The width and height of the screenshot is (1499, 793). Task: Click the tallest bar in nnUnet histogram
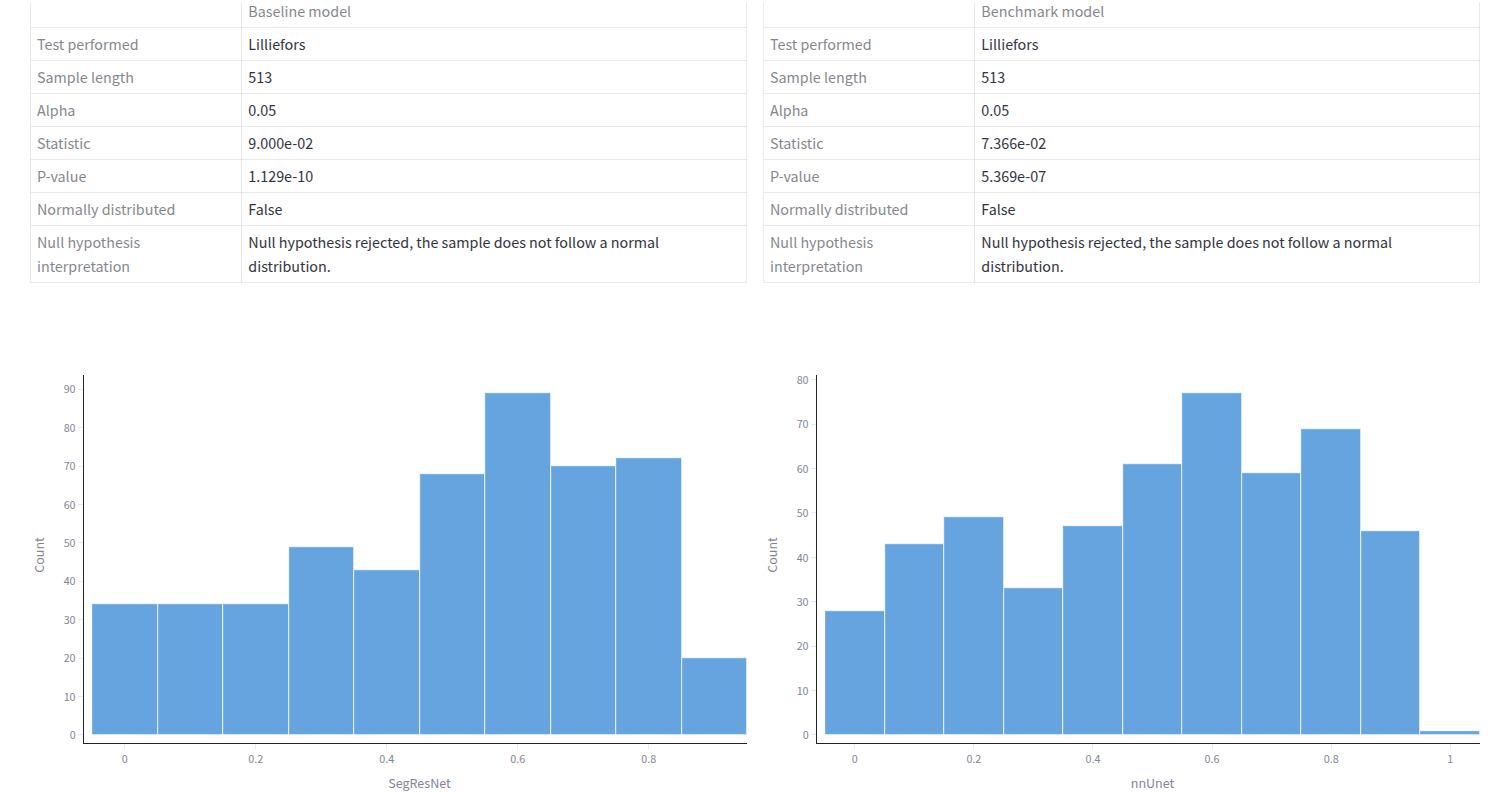point(1211,563)
